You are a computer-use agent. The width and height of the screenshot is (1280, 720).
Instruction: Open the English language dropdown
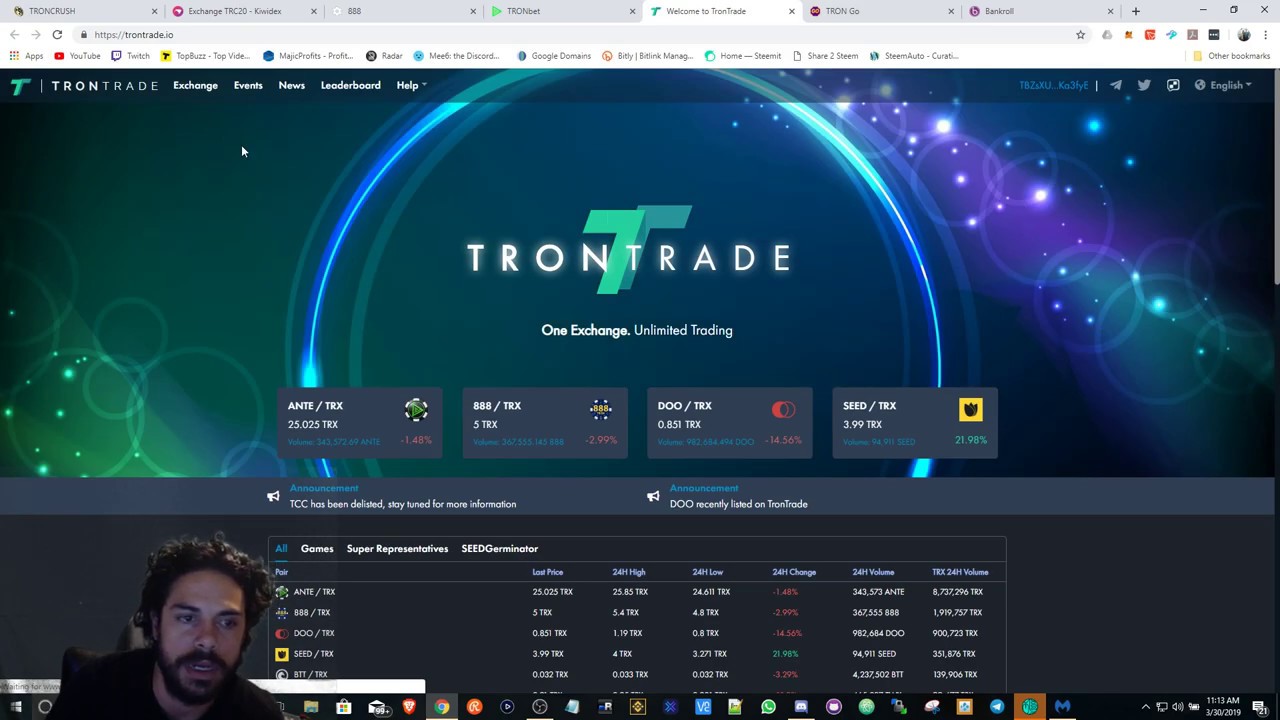click(x=1223, y=86)
